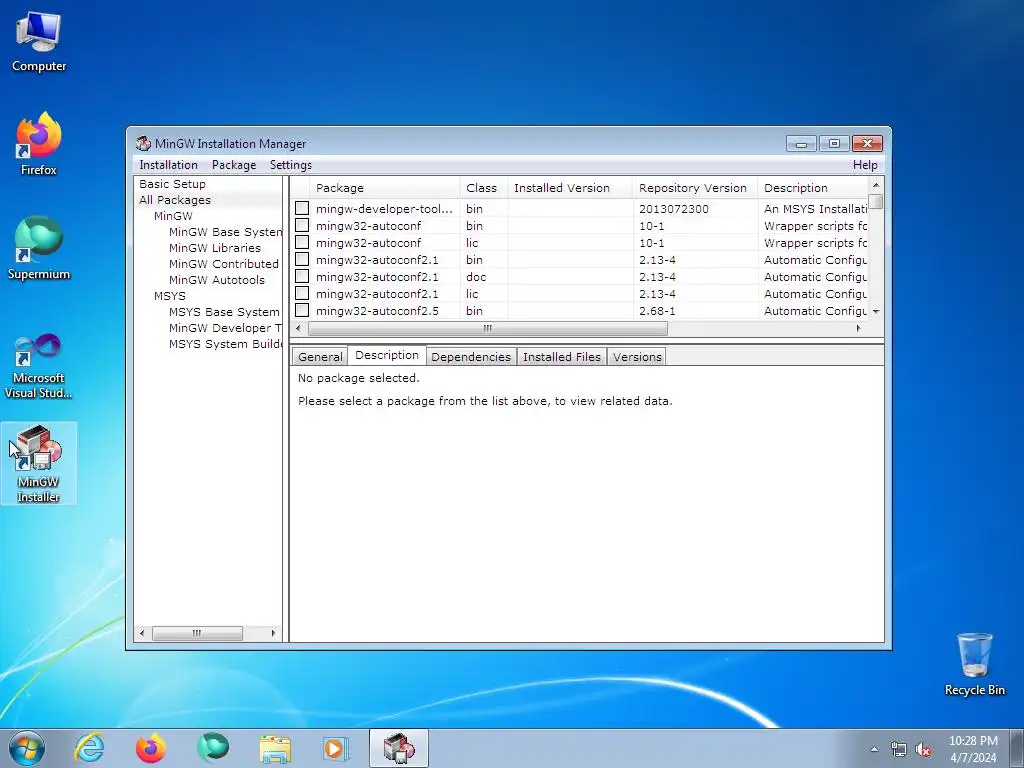Tick checkbox for mingw32-autoconf bin package
The height and width of the screenshot is (768, 1024).
302,225
